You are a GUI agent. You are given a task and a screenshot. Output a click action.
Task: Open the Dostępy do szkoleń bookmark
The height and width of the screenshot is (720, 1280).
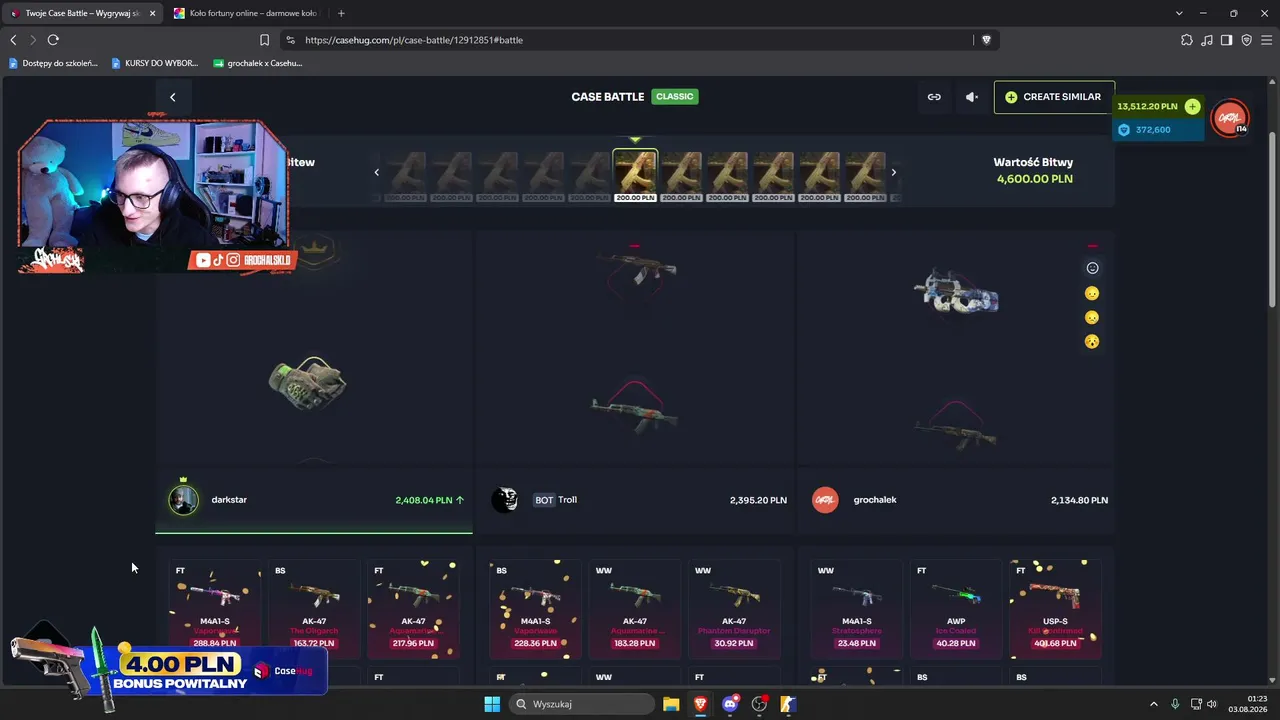pyautogui.click(x=53, y=63)
